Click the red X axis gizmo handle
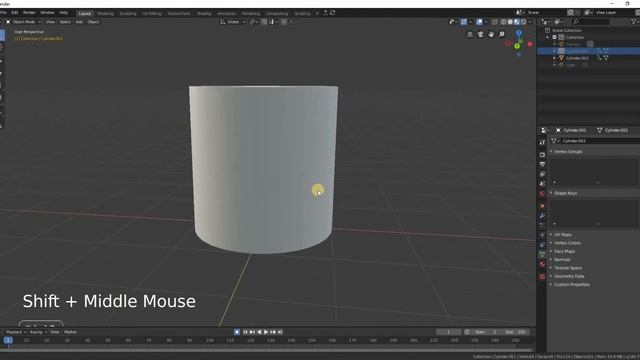 pyautogui.click(x=530, y=44)
